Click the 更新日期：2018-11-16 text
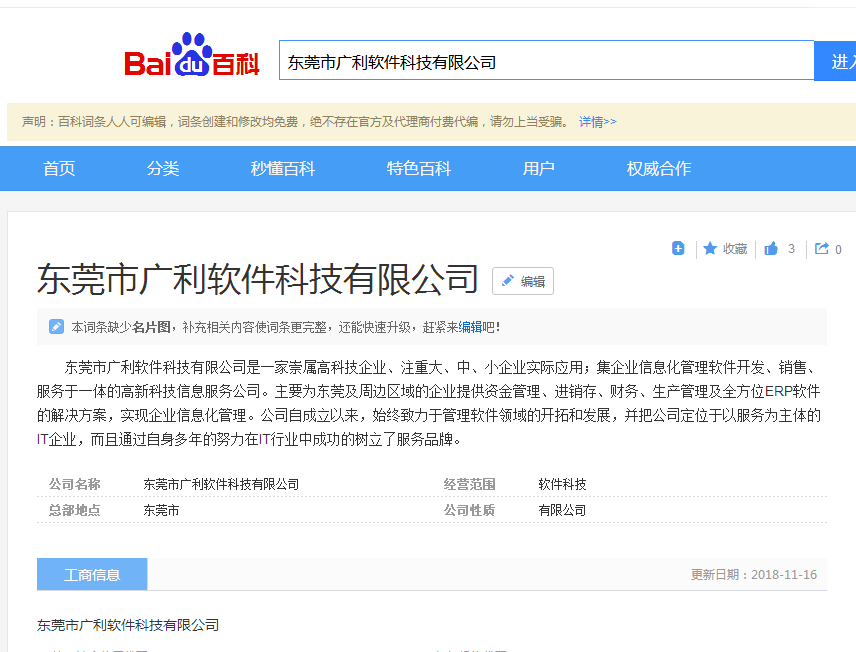This screenshot has width=856, height=652. coord(754,574)
